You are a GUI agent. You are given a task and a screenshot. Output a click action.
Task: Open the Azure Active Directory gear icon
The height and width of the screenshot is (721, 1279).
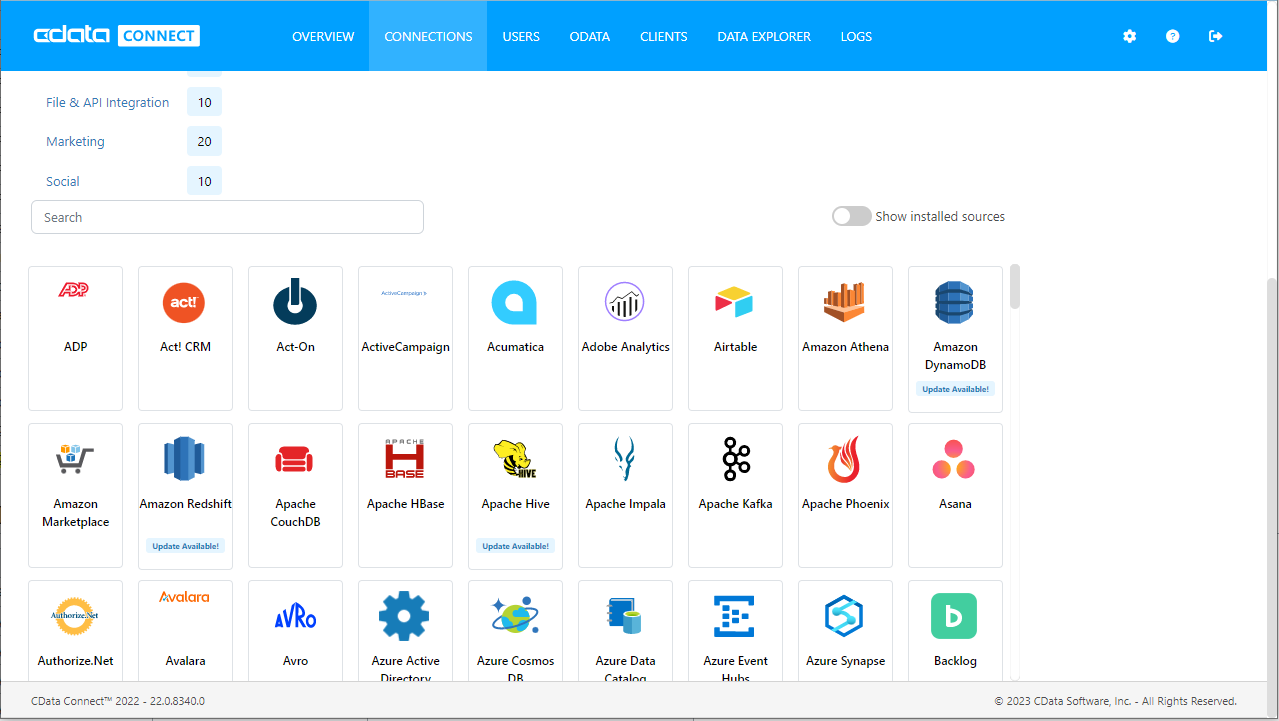point(405,616)
